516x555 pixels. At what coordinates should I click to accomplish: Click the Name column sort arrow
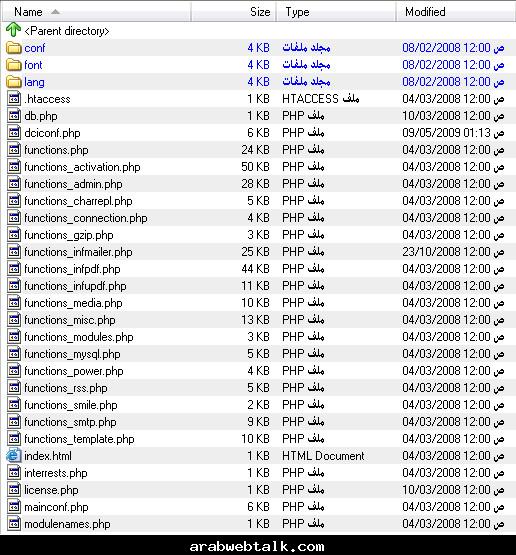point(55,12)
